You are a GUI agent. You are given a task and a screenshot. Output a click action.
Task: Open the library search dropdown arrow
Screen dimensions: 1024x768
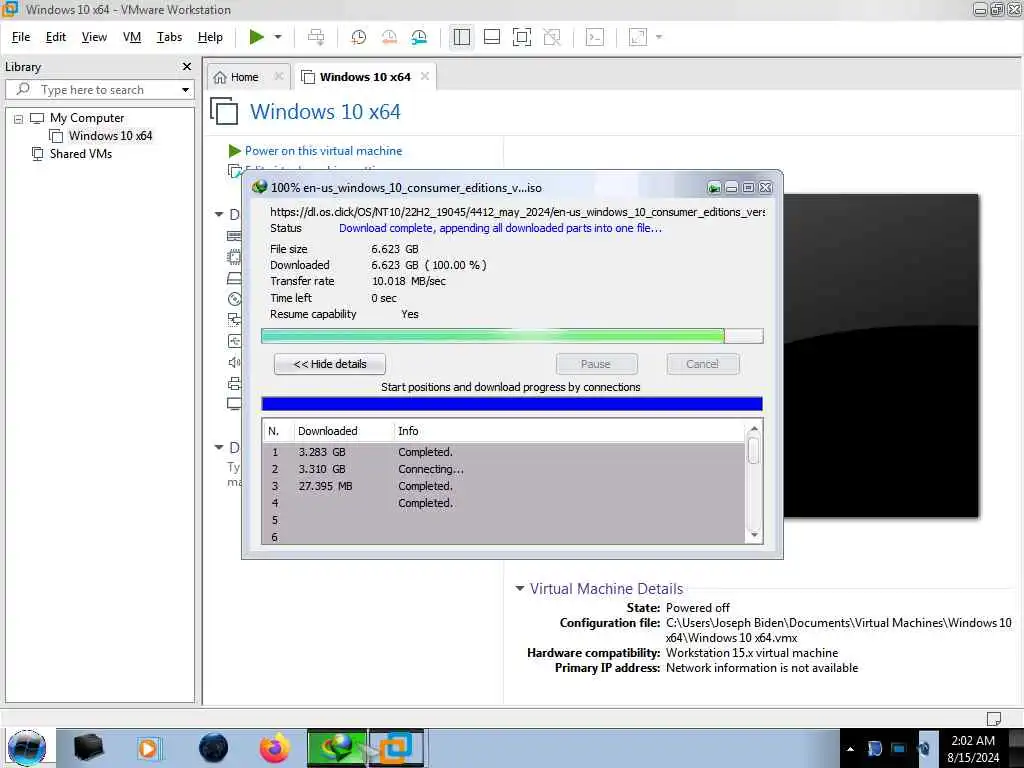(x=185, y=89)
